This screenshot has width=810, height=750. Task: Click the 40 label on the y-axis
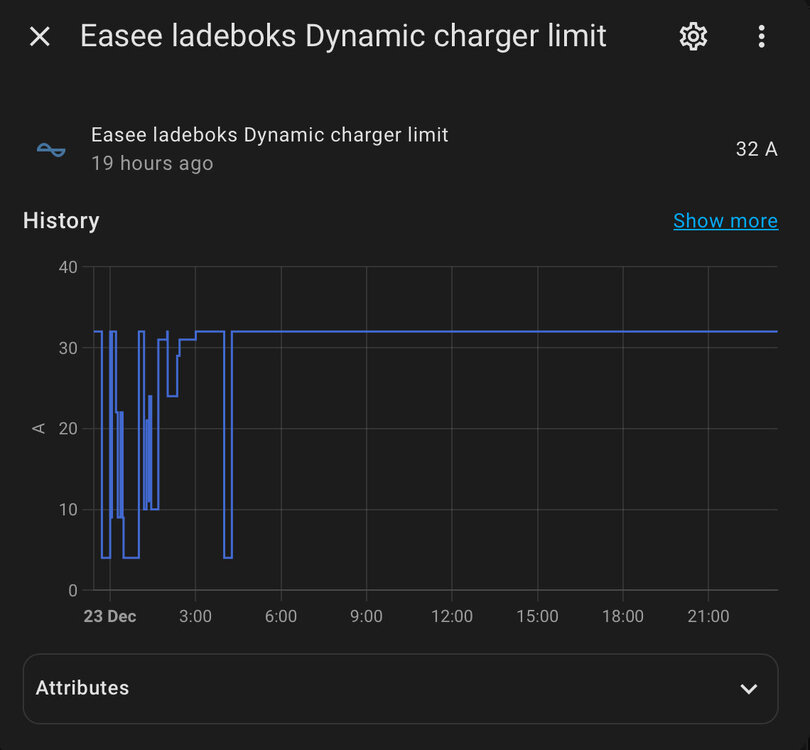tap(68, 267)
